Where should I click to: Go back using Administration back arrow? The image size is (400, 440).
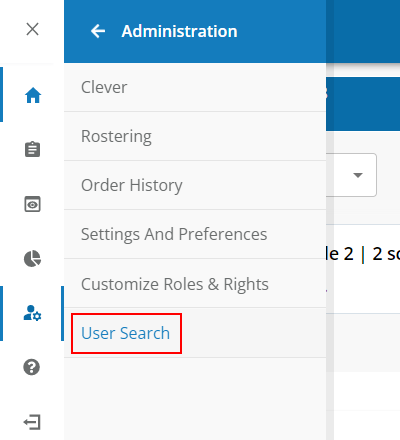coord(98,31)
